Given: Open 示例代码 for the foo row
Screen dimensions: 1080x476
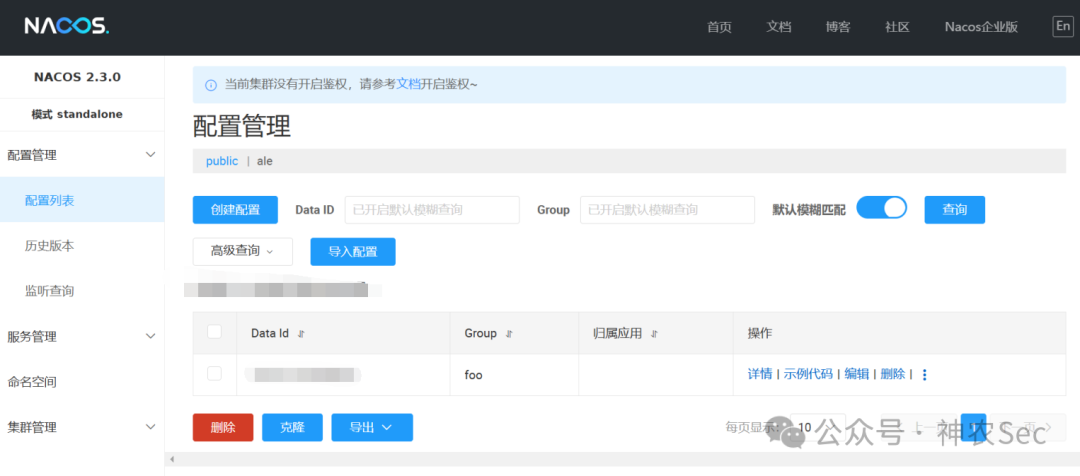Looking at the screenshot, I should pyautogui.click(x=809, y=374).
